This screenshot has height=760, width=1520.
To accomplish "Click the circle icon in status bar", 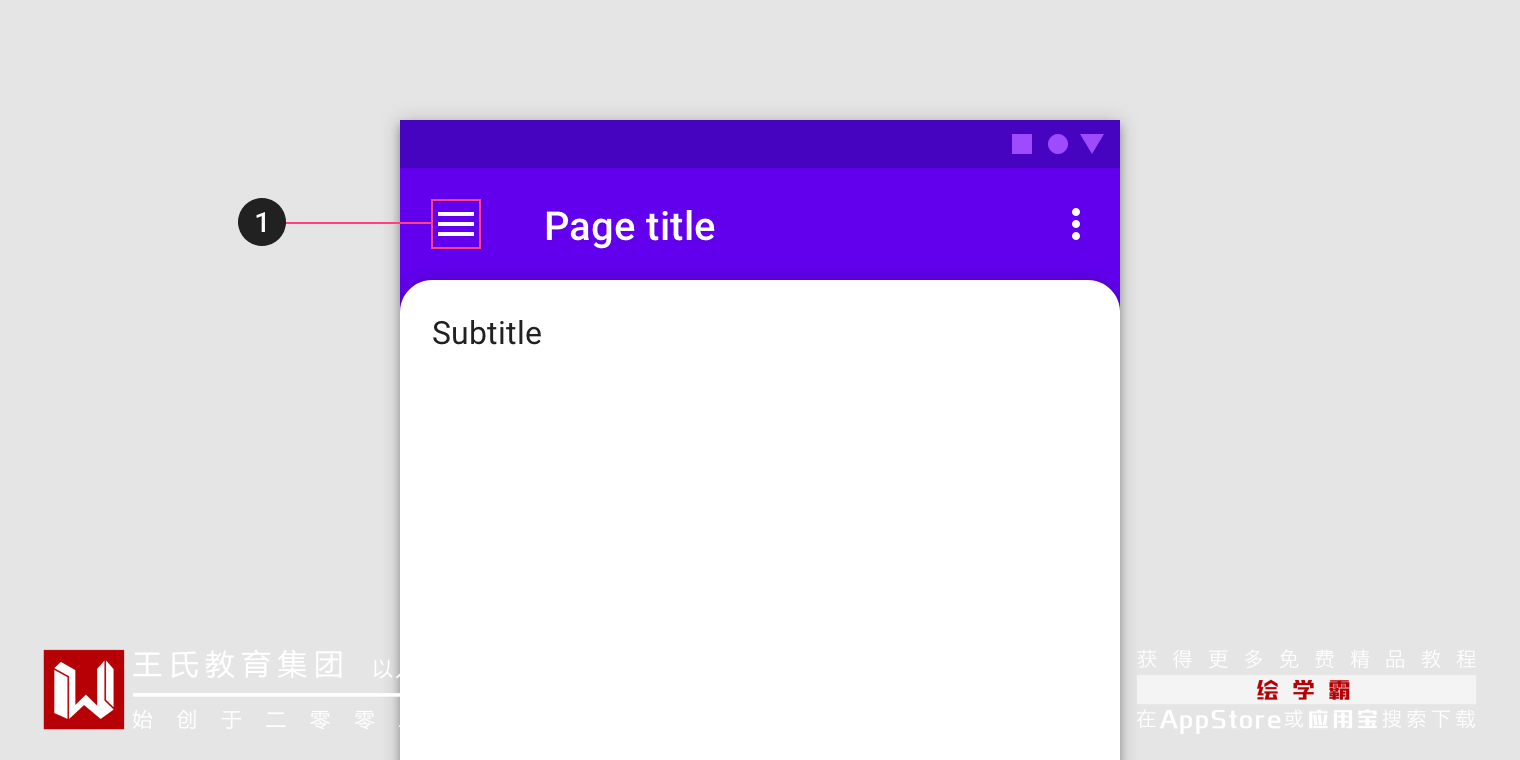I will (1058, 144).
